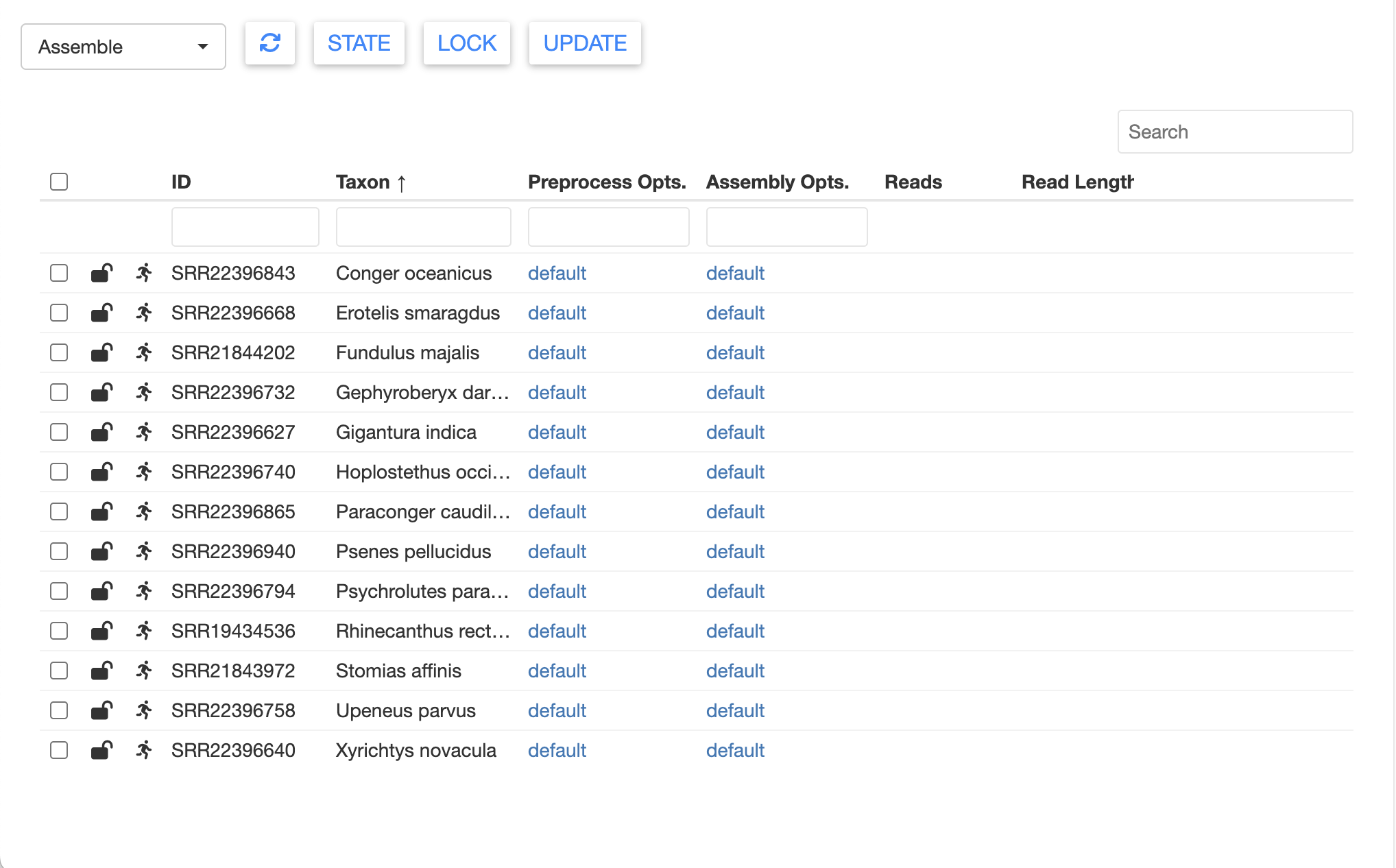
Task: Click the running figure icon for SRR22396794
Action: pos(144,591)
